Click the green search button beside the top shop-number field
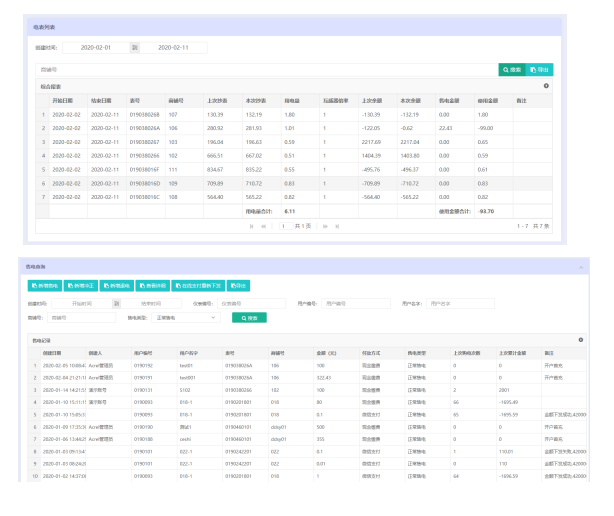 tap(512, 70)
